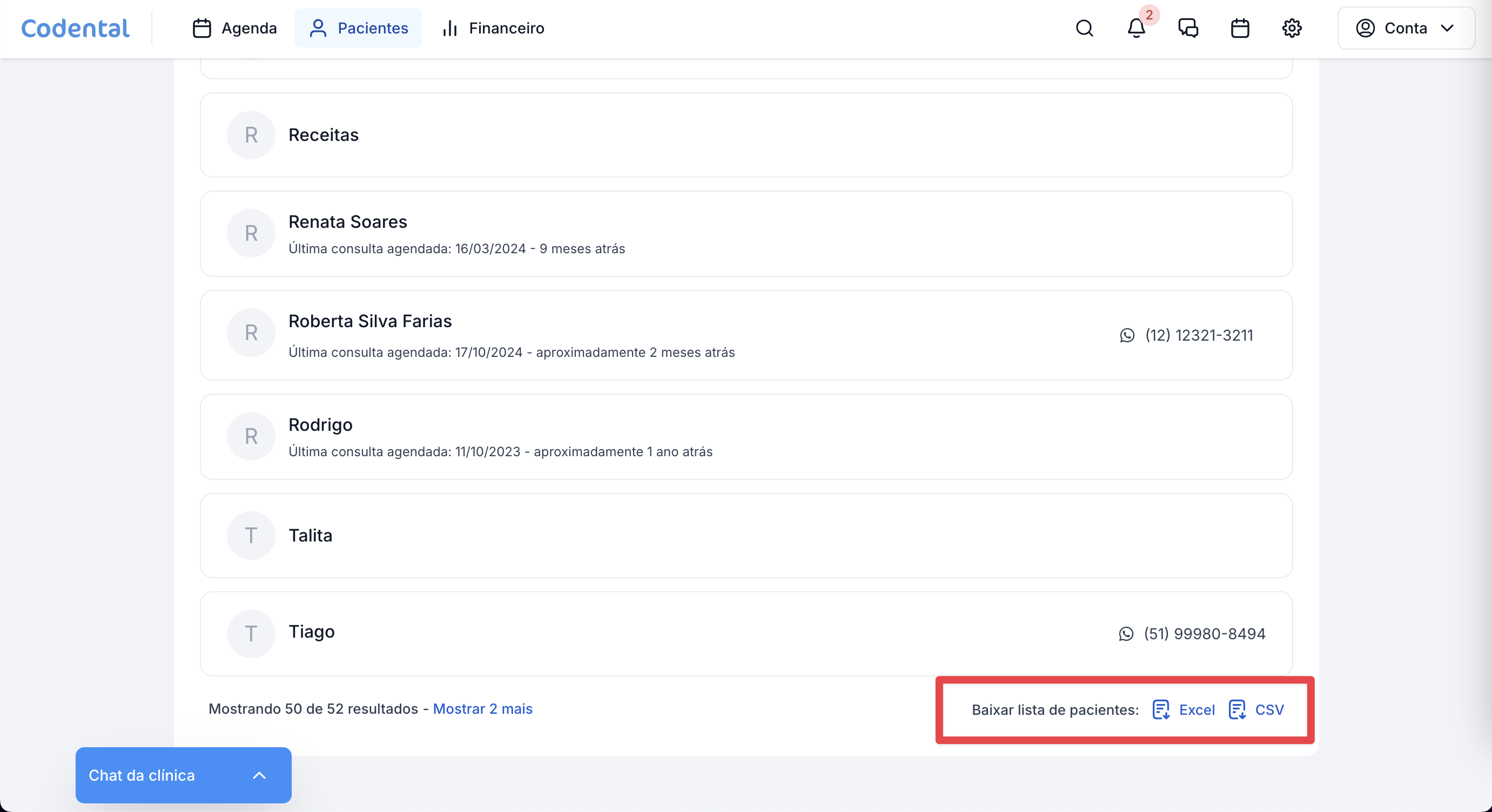
Task: Click WhatsApp icon next to Roberta's phone
Action: tap(1127, 335)
